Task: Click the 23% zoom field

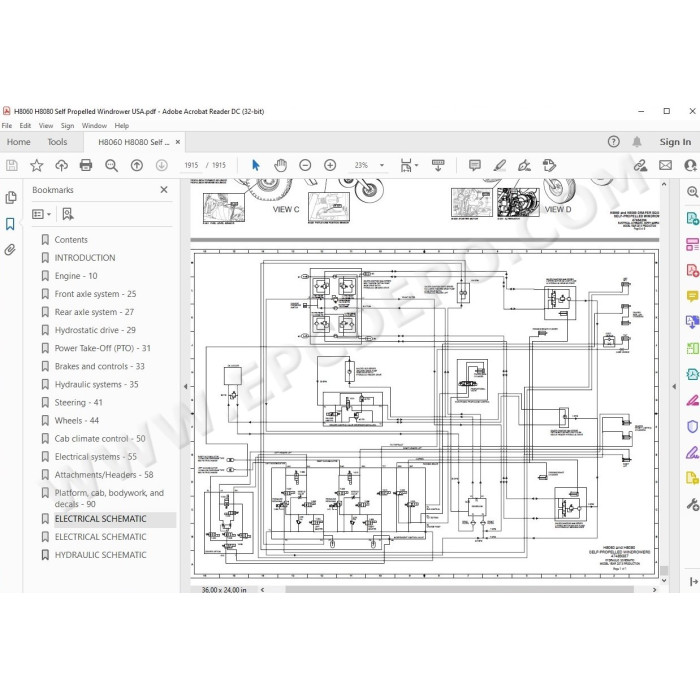Action: coord(361,165)
